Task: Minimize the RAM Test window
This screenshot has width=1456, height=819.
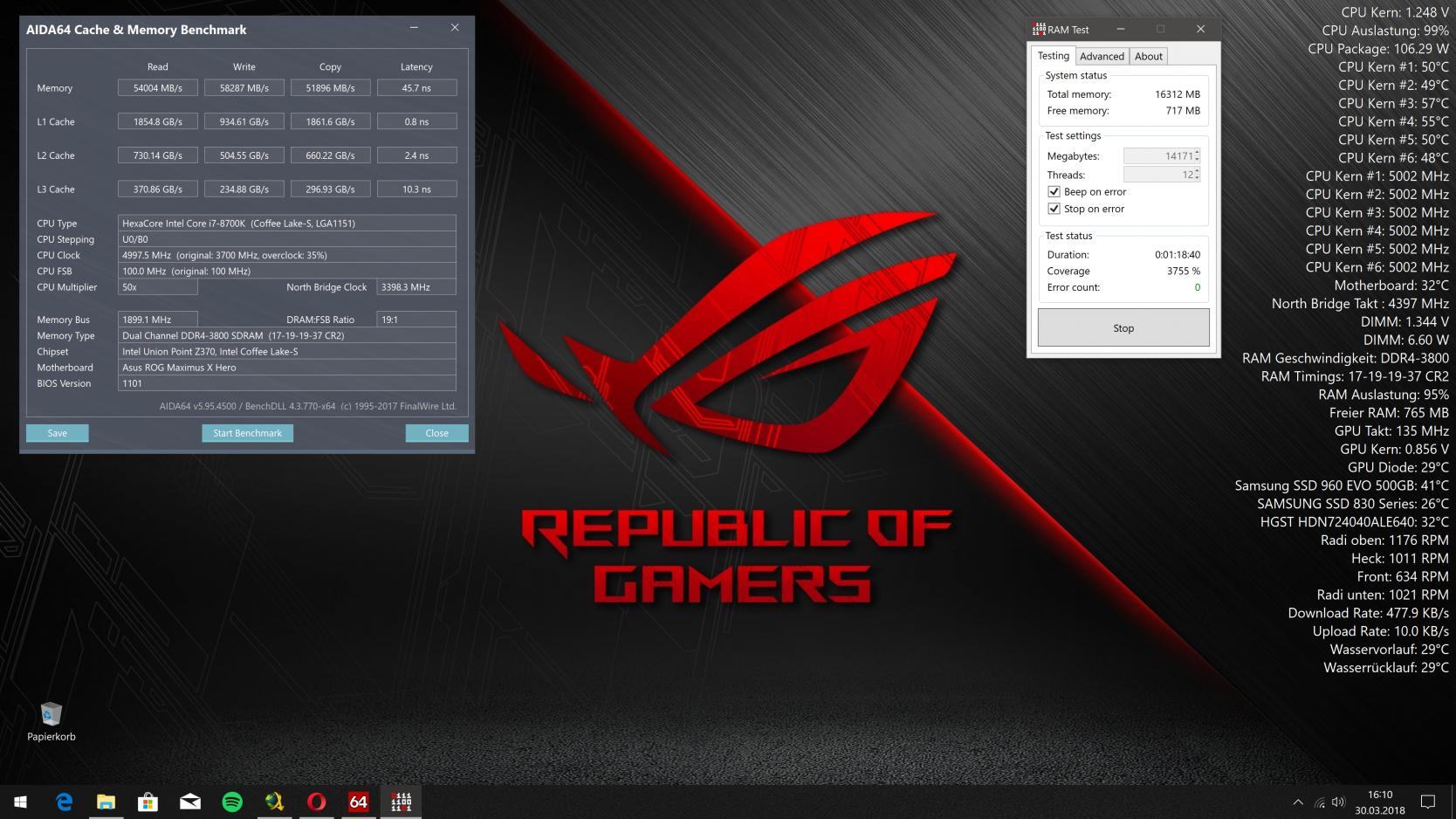Action: [x=1121, y=29]
